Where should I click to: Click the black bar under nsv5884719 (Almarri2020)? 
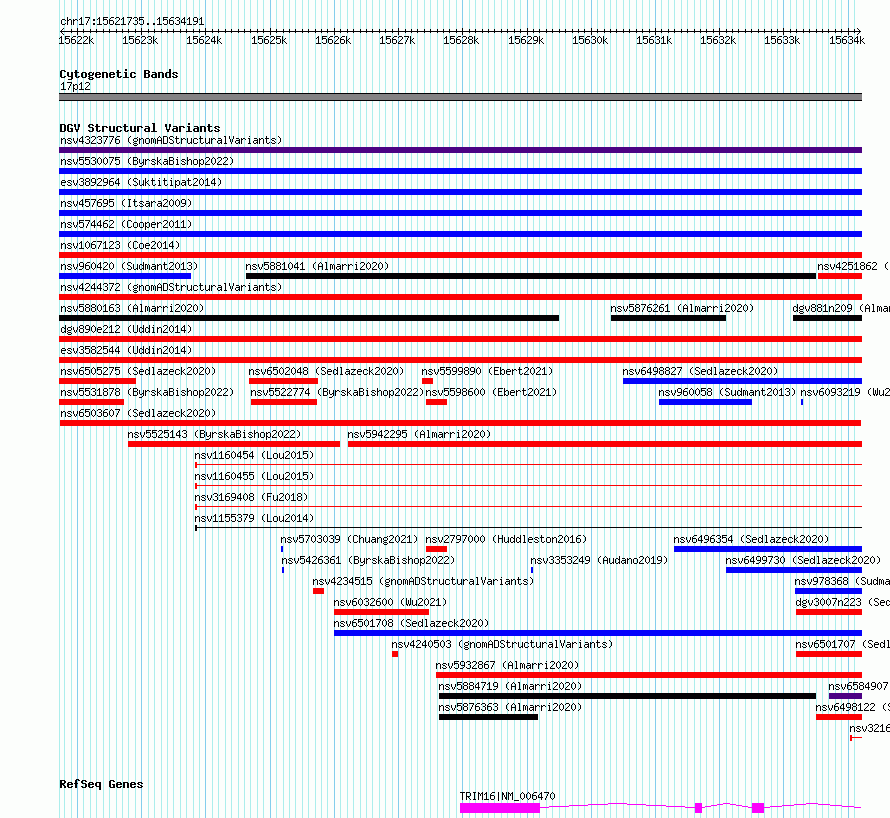627,697
